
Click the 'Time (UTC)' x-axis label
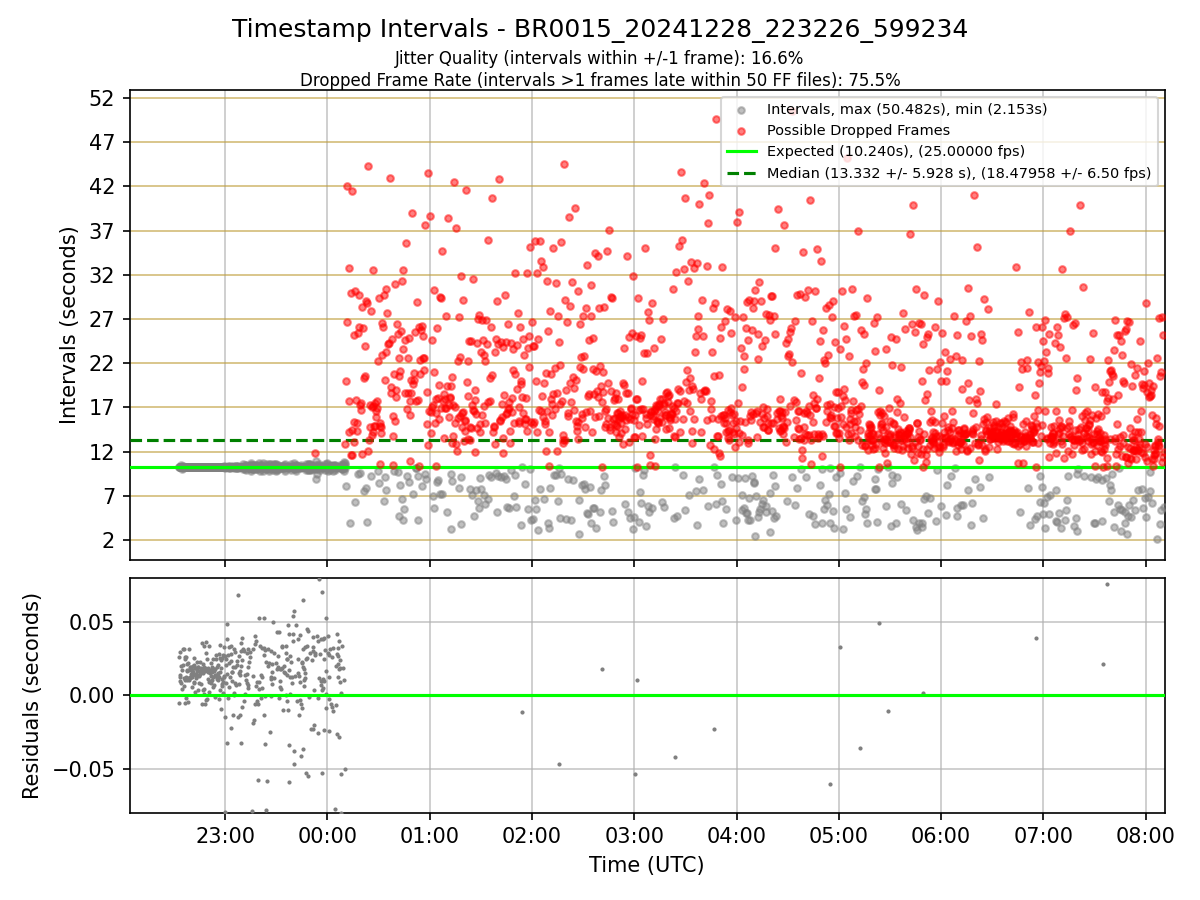[646, 865]
